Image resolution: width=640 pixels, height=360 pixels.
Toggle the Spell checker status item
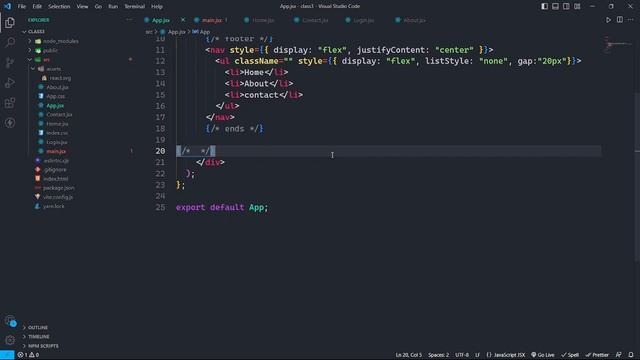click(x=570, y=355)
